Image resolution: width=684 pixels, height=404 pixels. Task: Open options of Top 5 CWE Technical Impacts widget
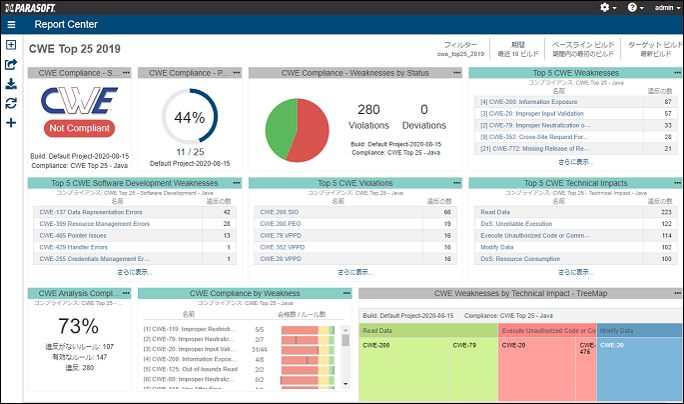click(677, 183)
